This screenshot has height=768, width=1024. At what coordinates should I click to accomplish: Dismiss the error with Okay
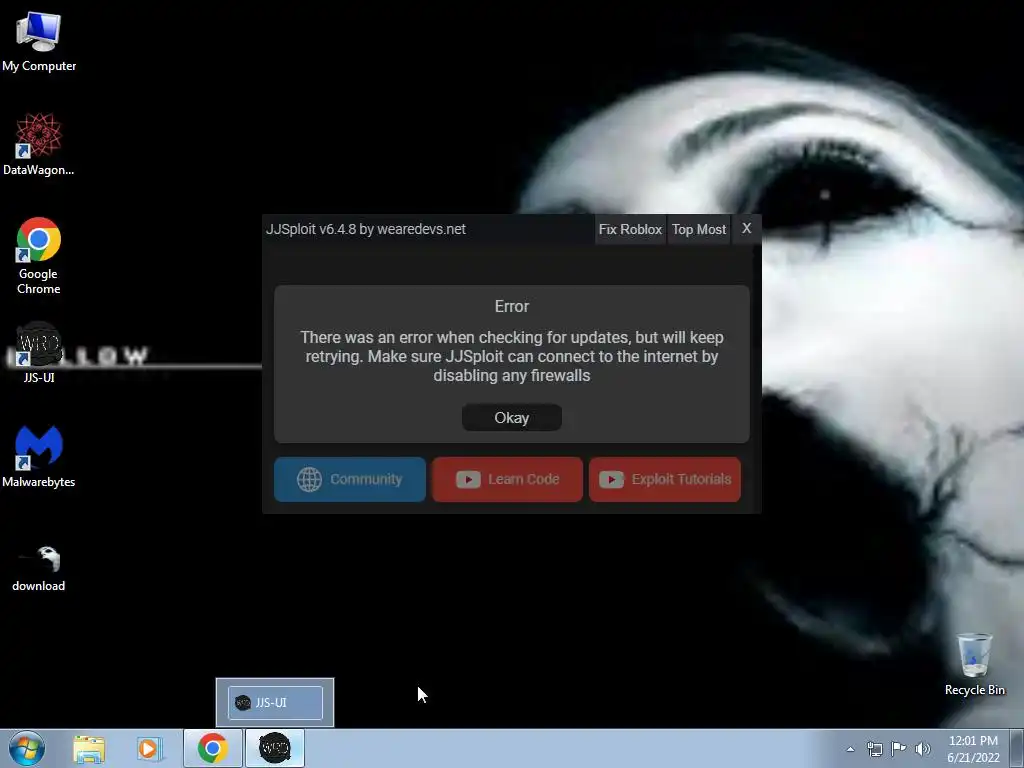511,418
